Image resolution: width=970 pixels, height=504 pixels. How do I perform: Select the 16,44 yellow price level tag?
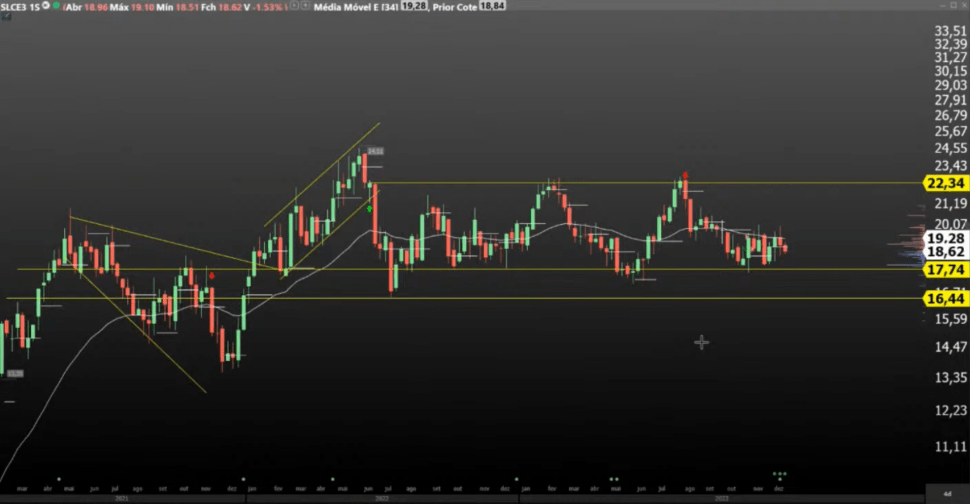click(x=945, y=298)
